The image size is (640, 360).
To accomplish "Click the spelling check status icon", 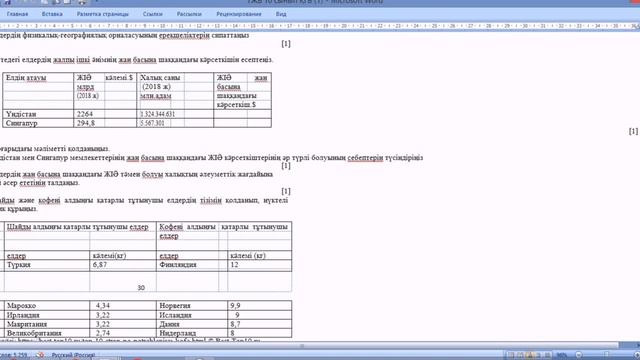I will (40, 355).
